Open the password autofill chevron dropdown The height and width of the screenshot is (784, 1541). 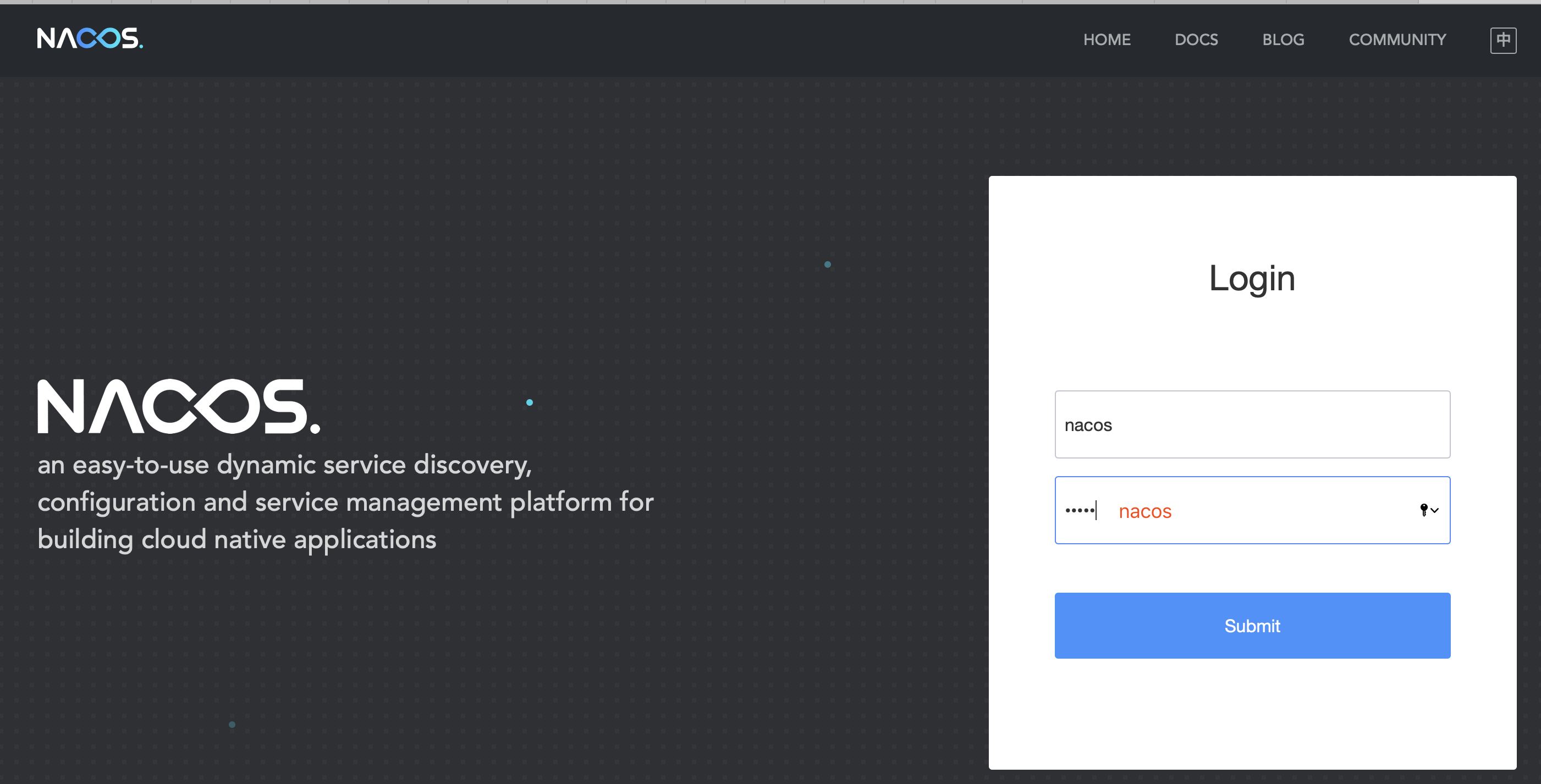1435,512
